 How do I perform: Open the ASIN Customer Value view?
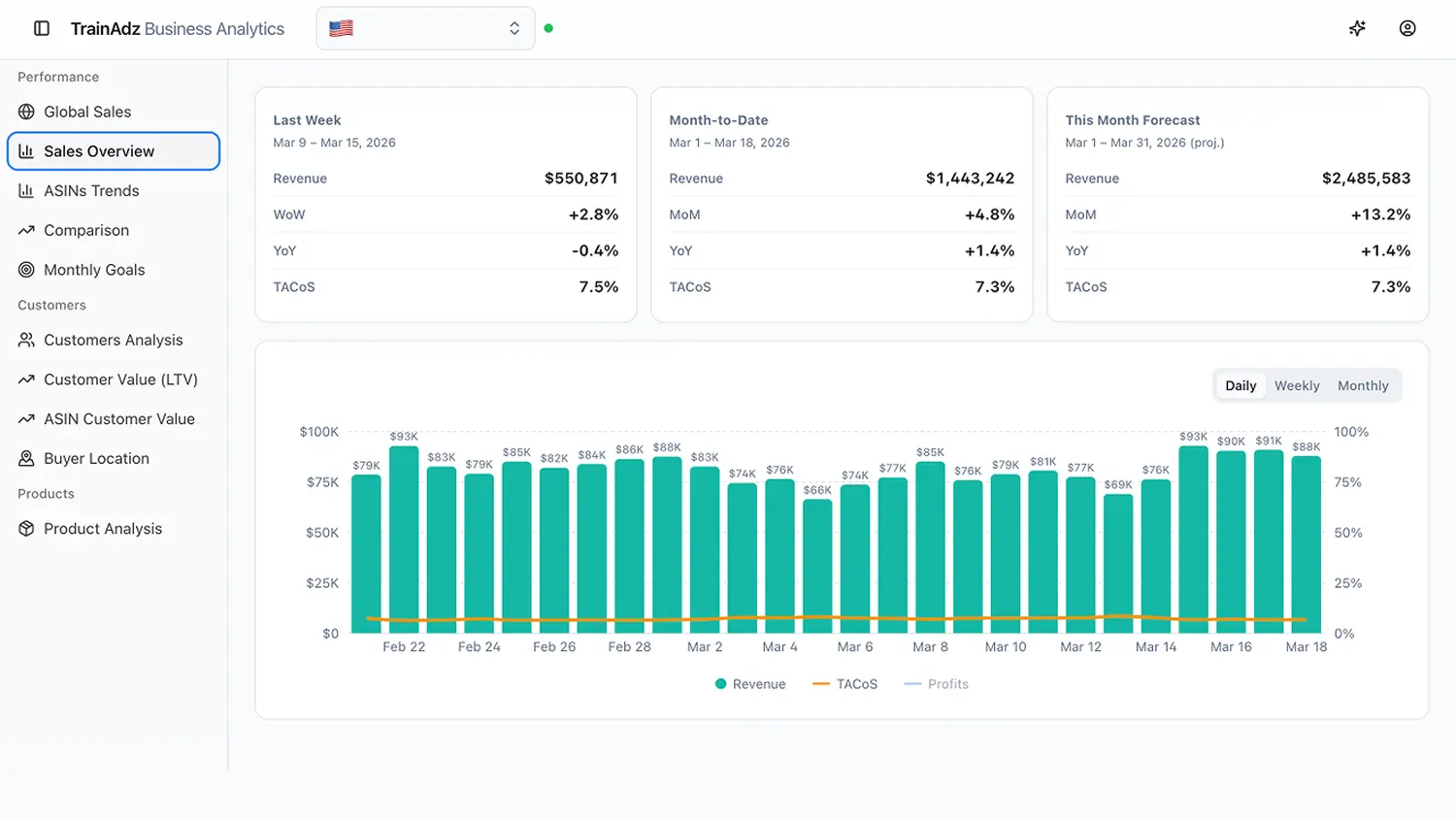(x=118, y=418)
